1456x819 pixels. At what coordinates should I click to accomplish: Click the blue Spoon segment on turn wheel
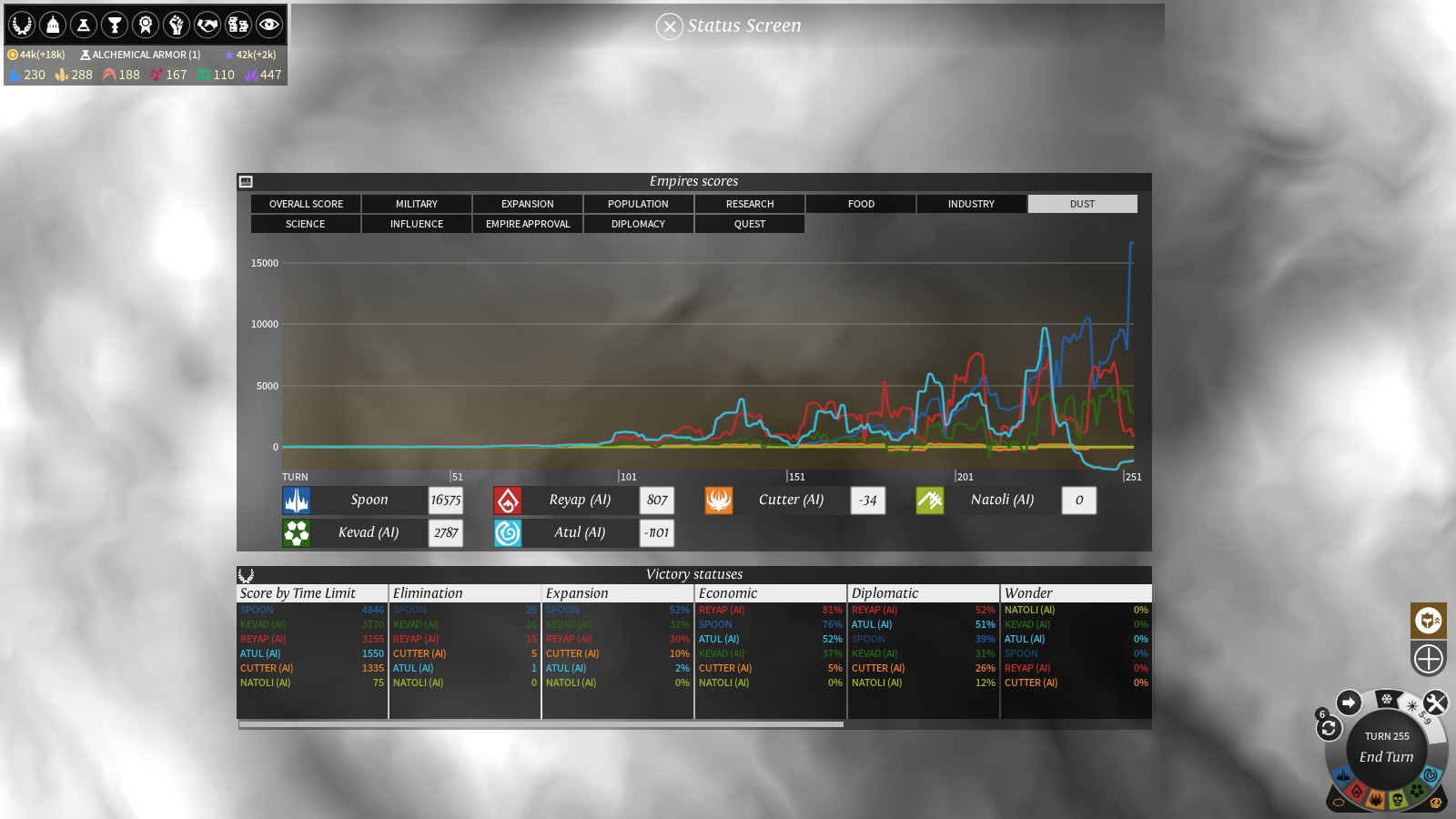[1343, 776]
